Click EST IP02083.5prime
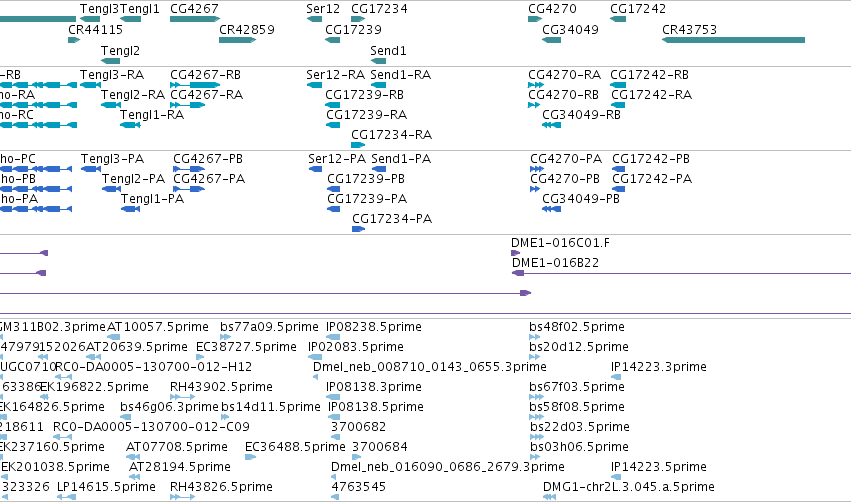This screenshot has height=502, width=851. (x=356, y=347)
